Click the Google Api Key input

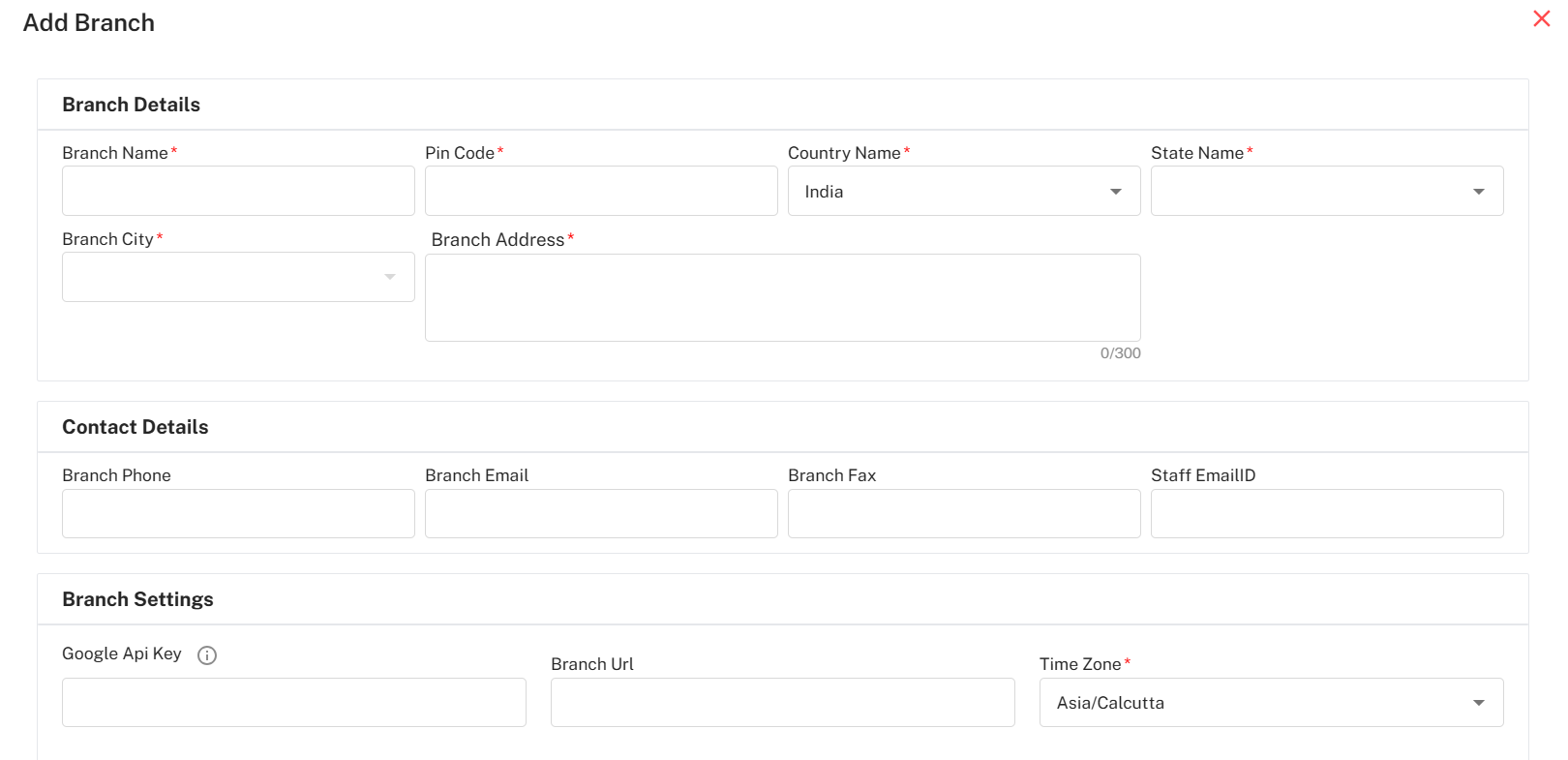coord(293,702)
